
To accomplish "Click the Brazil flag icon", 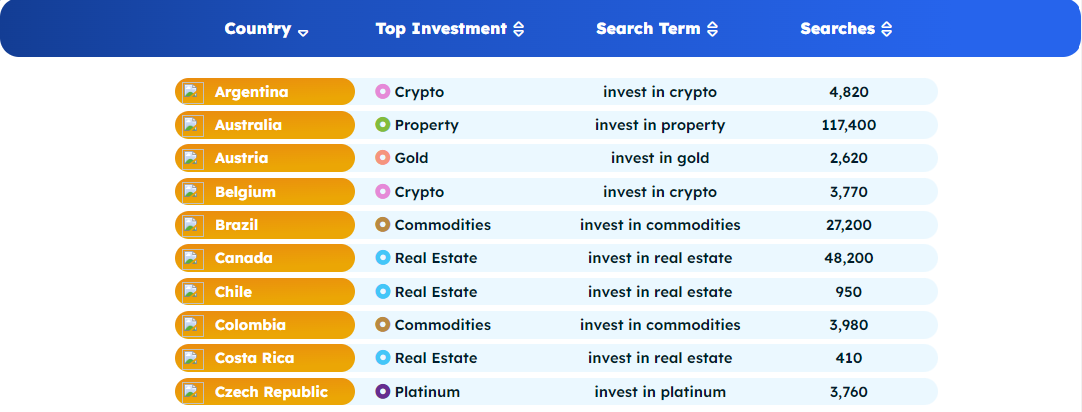I will [193, 225].
